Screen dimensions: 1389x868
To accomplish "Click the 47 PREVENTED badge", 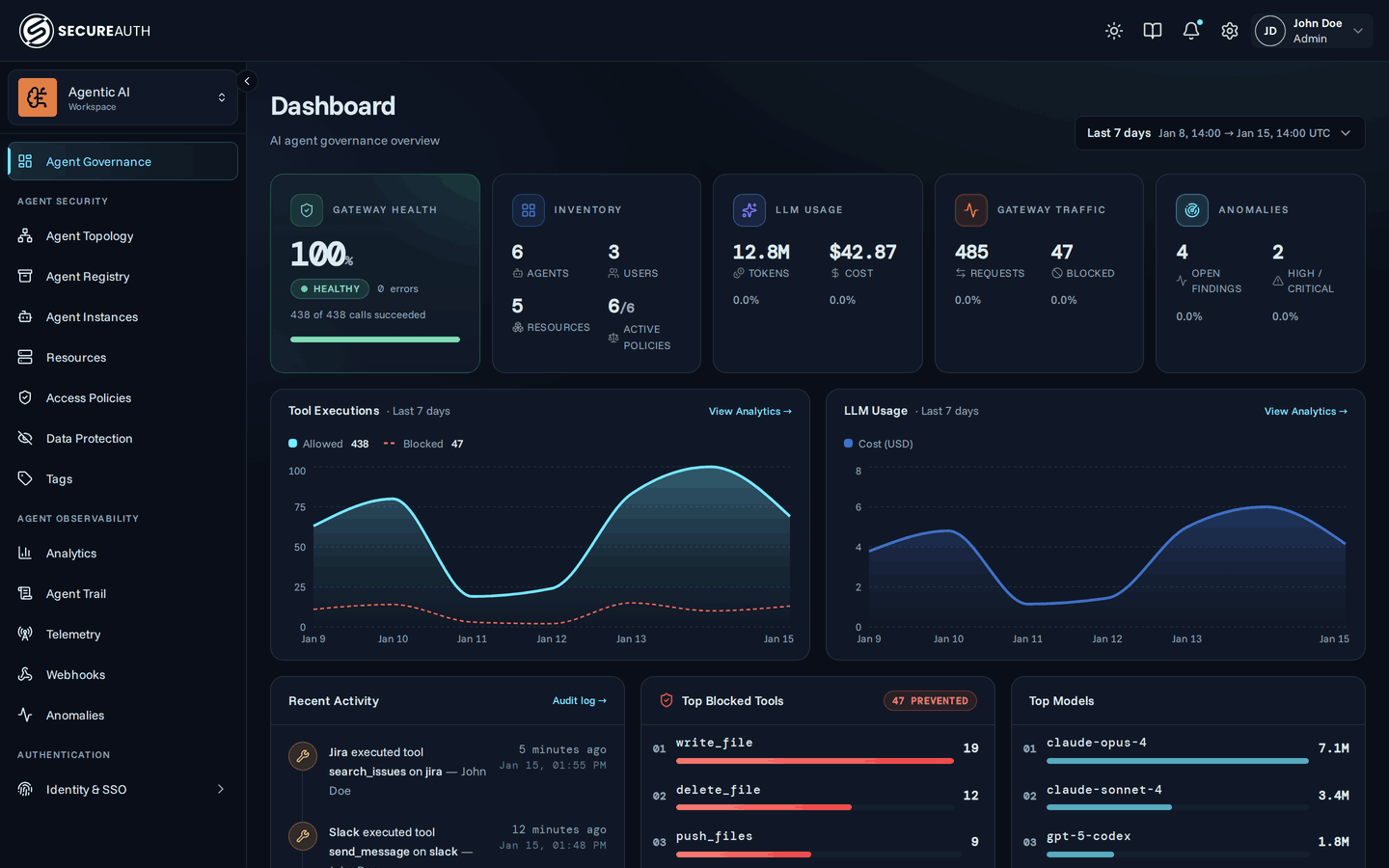I will [930, 701].
